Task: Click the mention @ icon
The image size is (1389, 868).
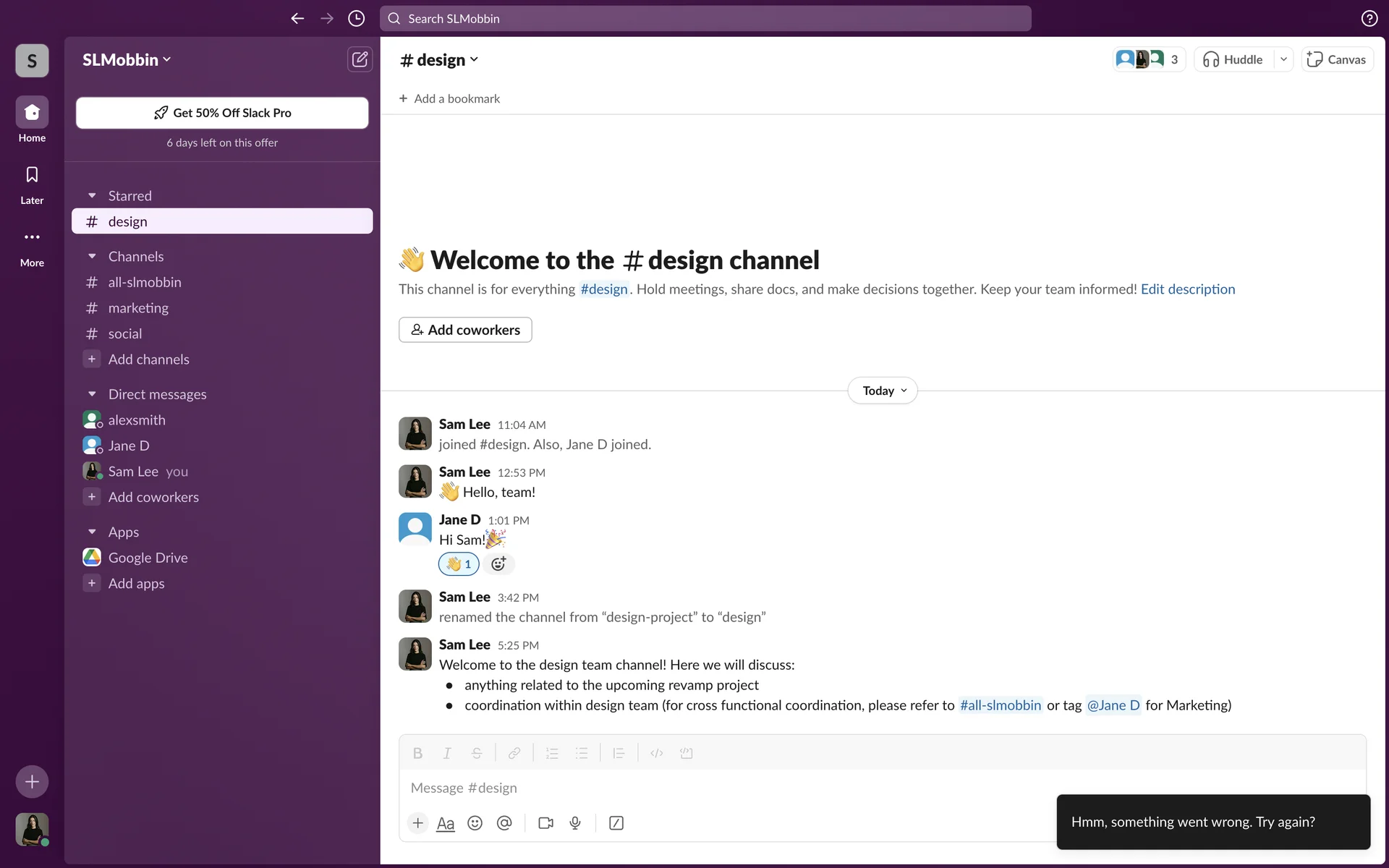Action: [504, 823]
